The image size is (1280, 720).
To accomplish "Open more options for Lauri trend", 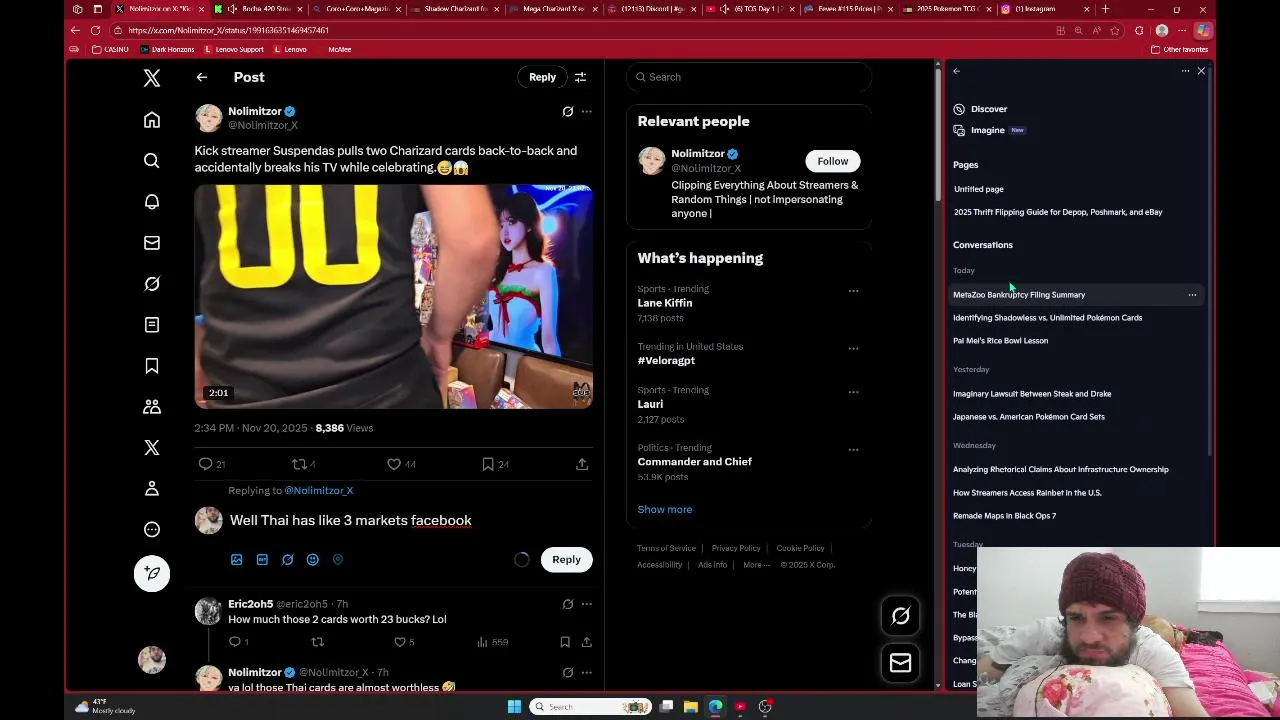I will click(853, 392).
